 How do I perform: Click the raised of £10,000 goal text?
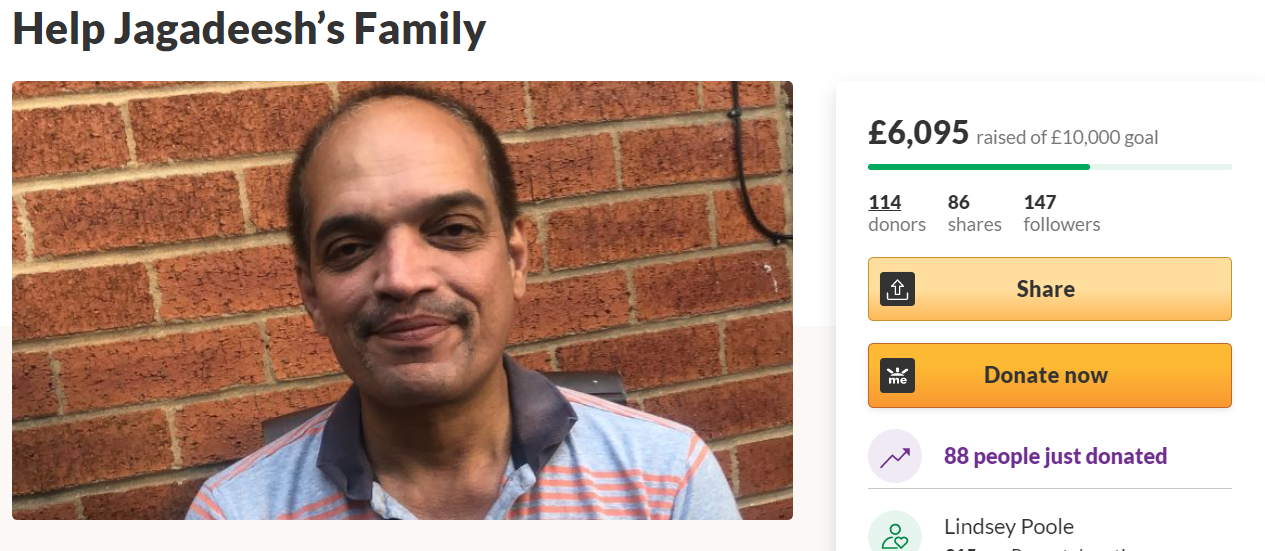tap(1067, 138)
